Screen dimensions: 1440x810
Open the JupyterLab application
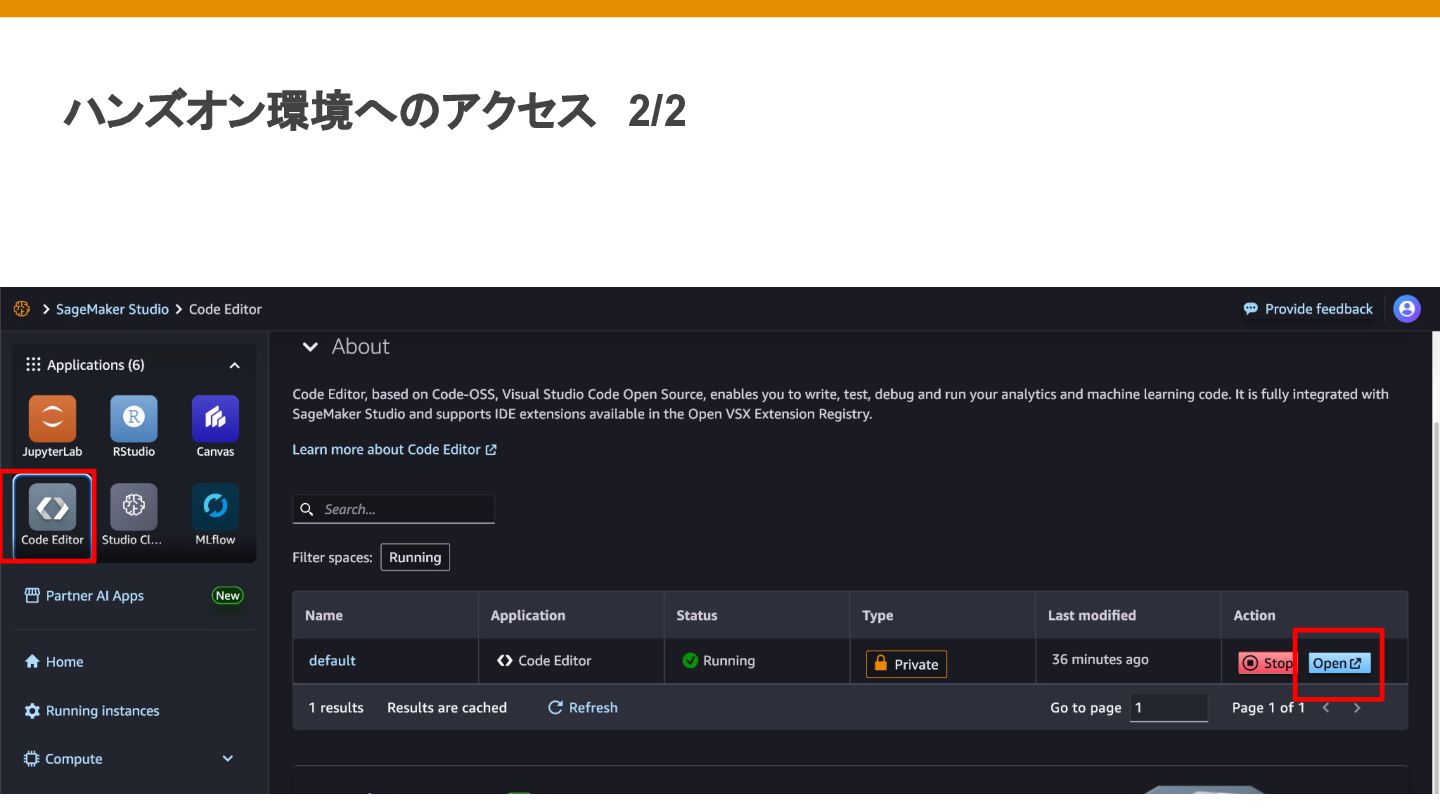tap(52, 426)
